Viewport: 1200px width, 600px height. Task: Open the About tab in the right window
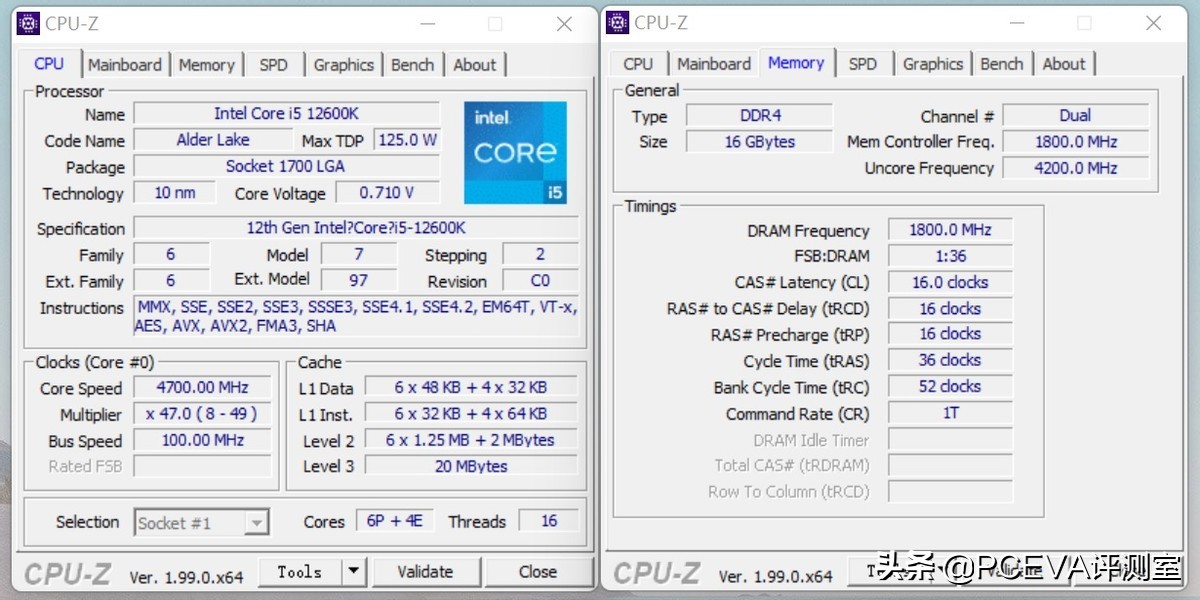pos(1064,63)
